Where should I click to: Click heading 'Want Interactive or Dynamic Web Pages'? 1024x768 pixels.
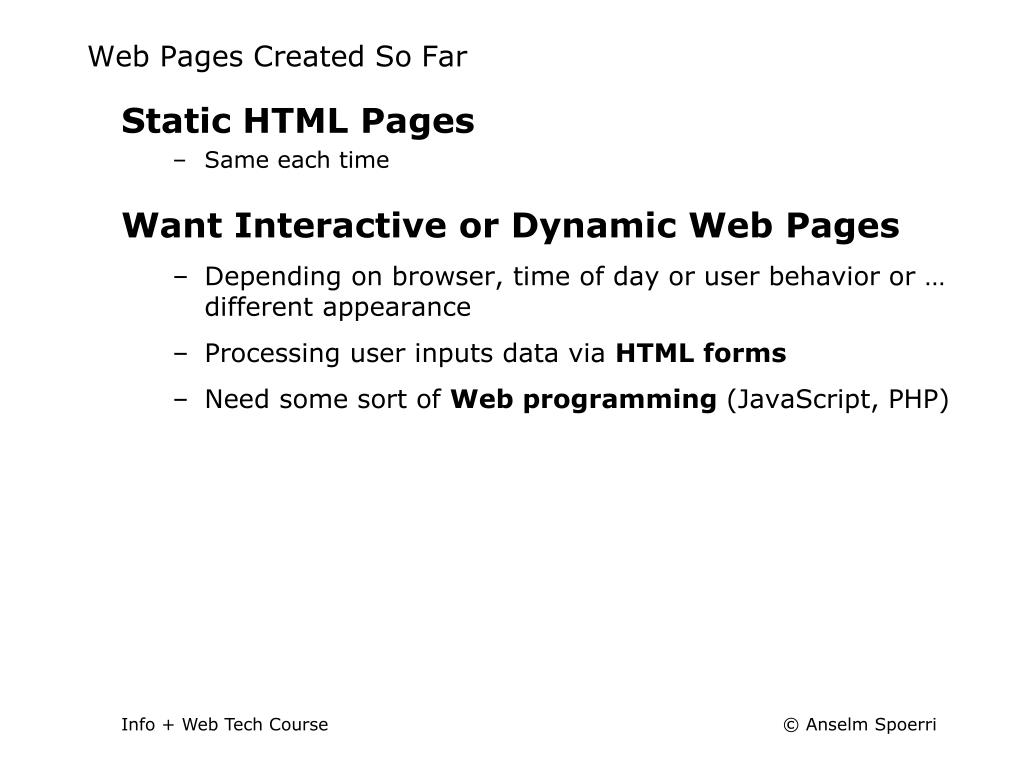(511, 226)
